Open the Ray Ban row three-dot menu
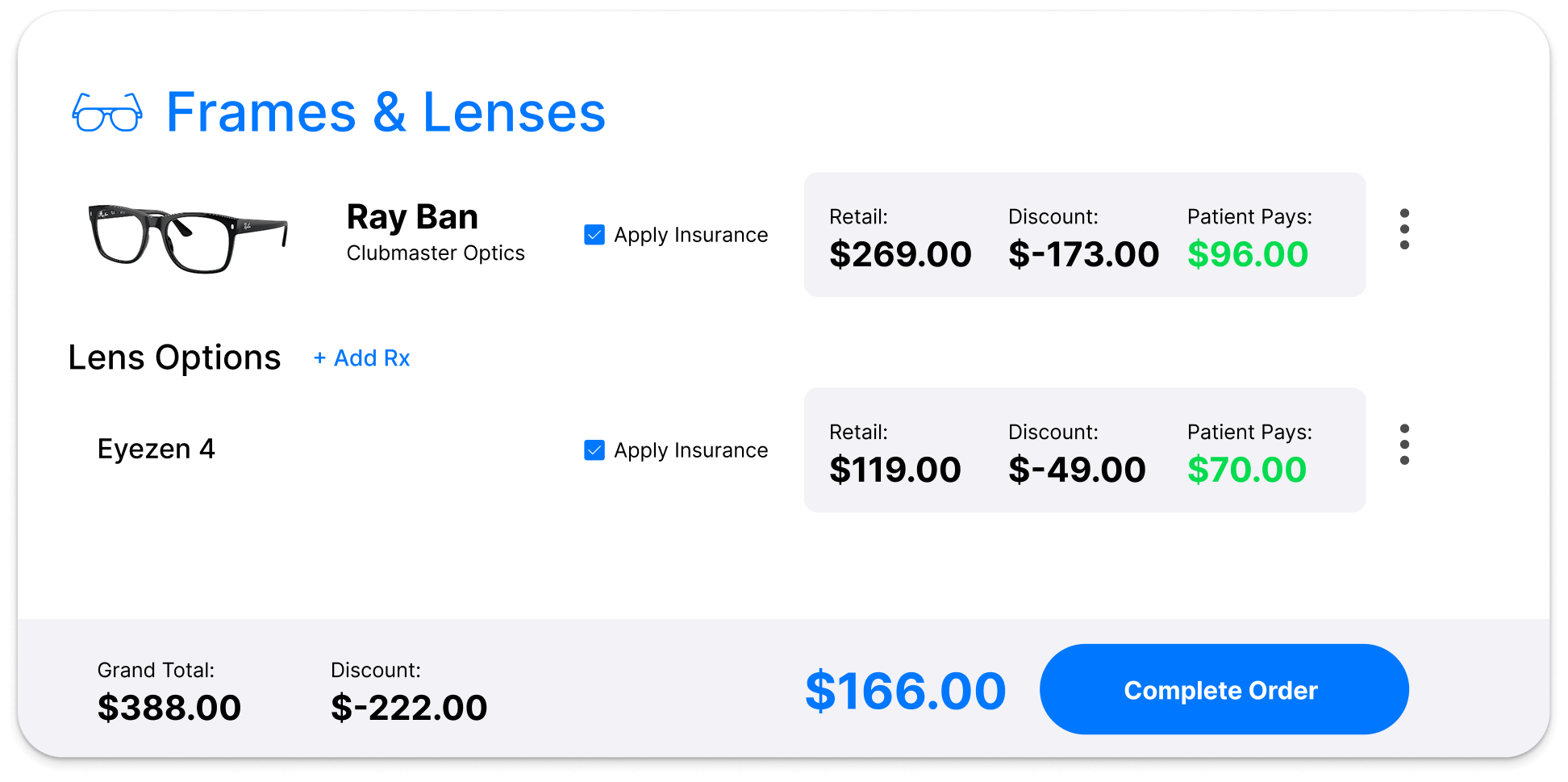 pos(1404,229)
